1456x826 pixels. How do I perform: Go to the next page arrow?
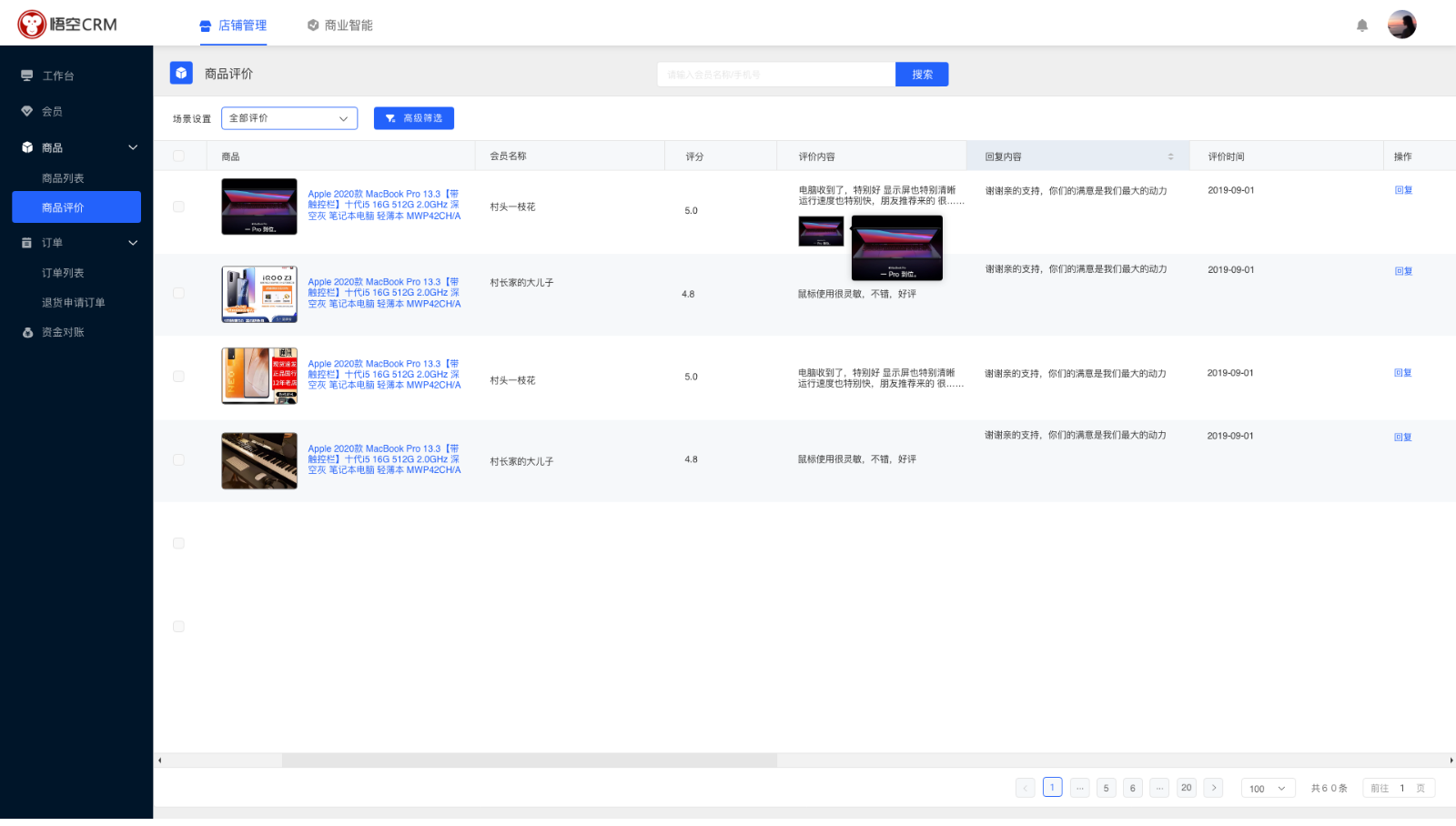click(x=1213, y=788)
